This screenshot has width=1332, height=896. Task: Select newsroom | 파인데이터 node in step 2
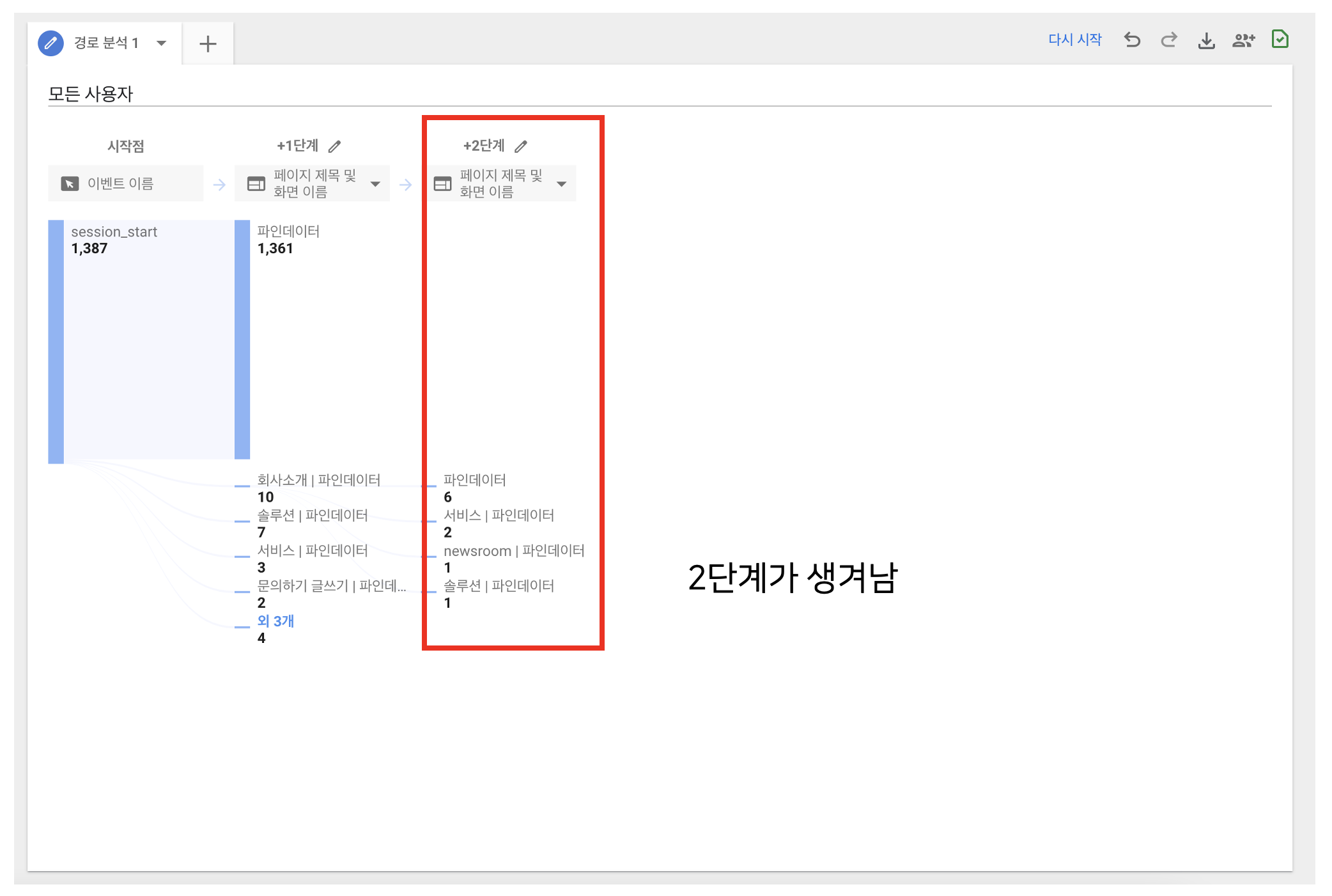(x=513, y=551)
